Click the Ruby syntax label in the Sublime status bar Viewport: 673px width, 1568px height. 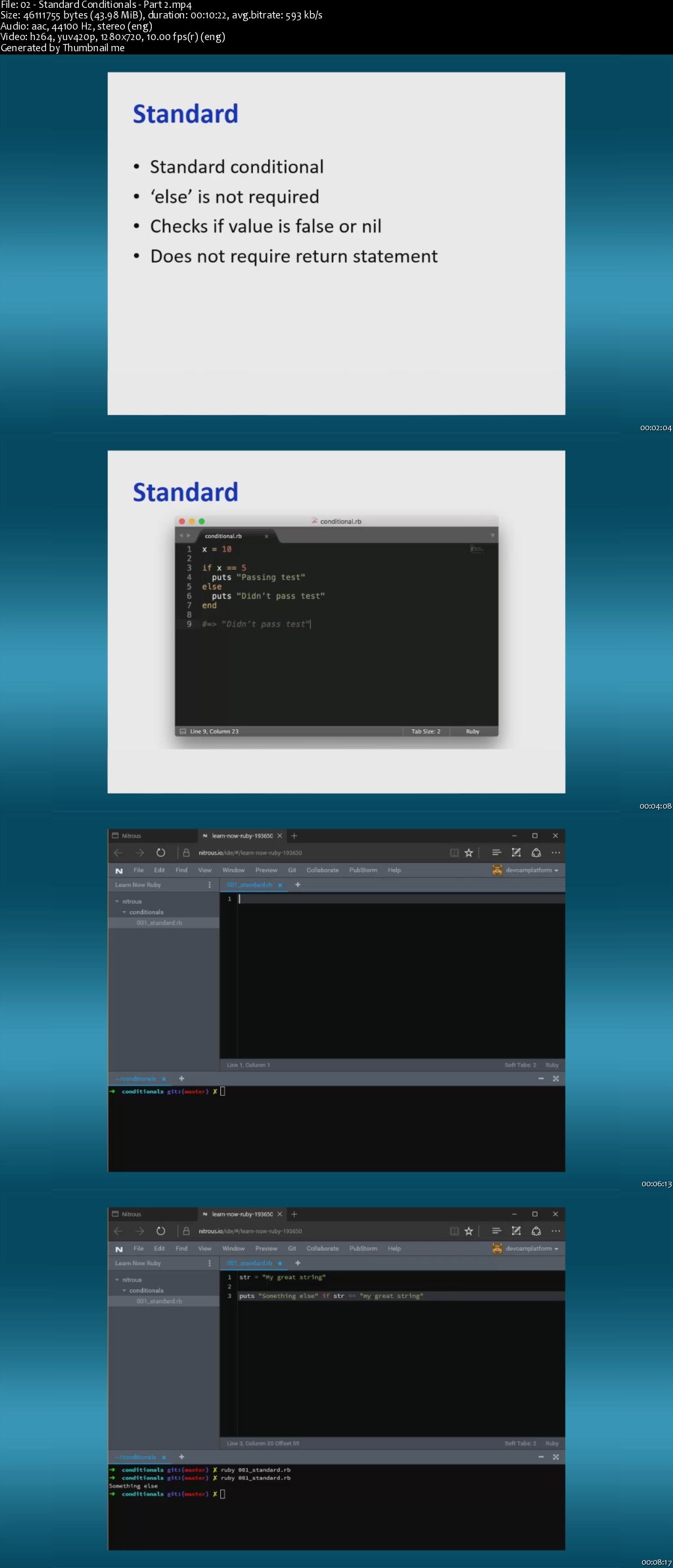click(473, 731)
